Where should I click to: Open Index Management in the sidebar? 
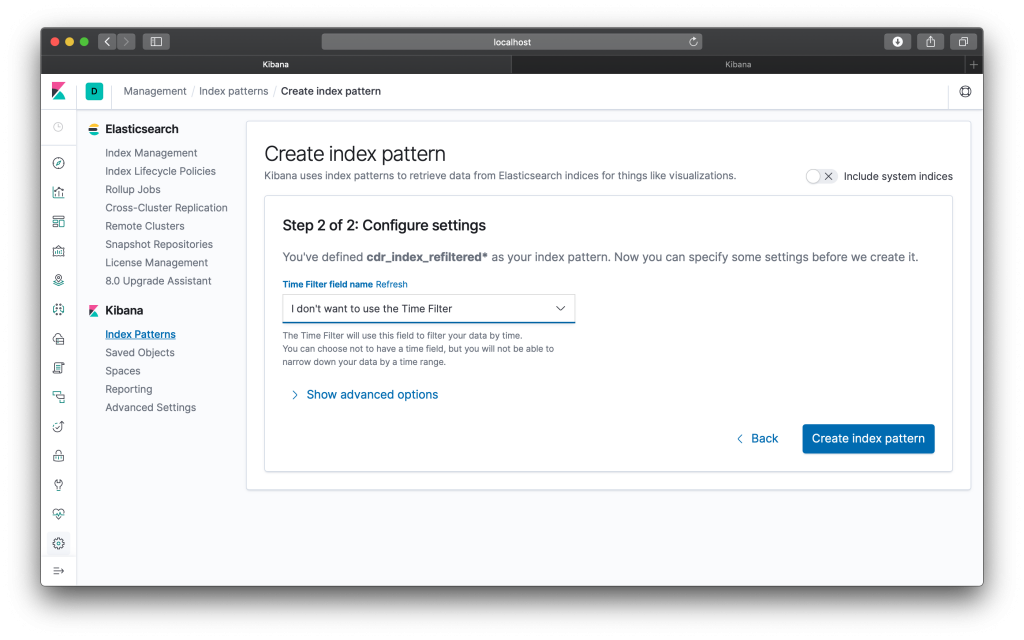pyautogui.click(x=151, y=153)
